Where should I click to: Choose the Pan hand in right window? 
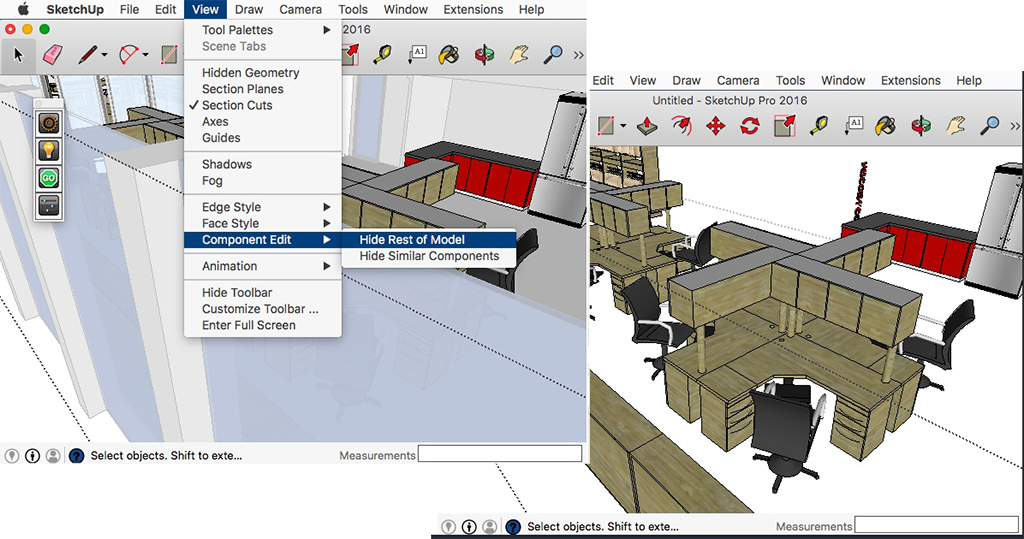[x=955, y=125]
